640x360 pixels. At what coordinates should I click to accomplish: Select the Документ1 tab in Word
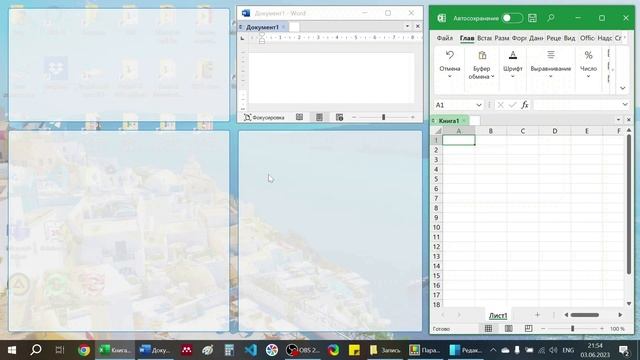263,27
